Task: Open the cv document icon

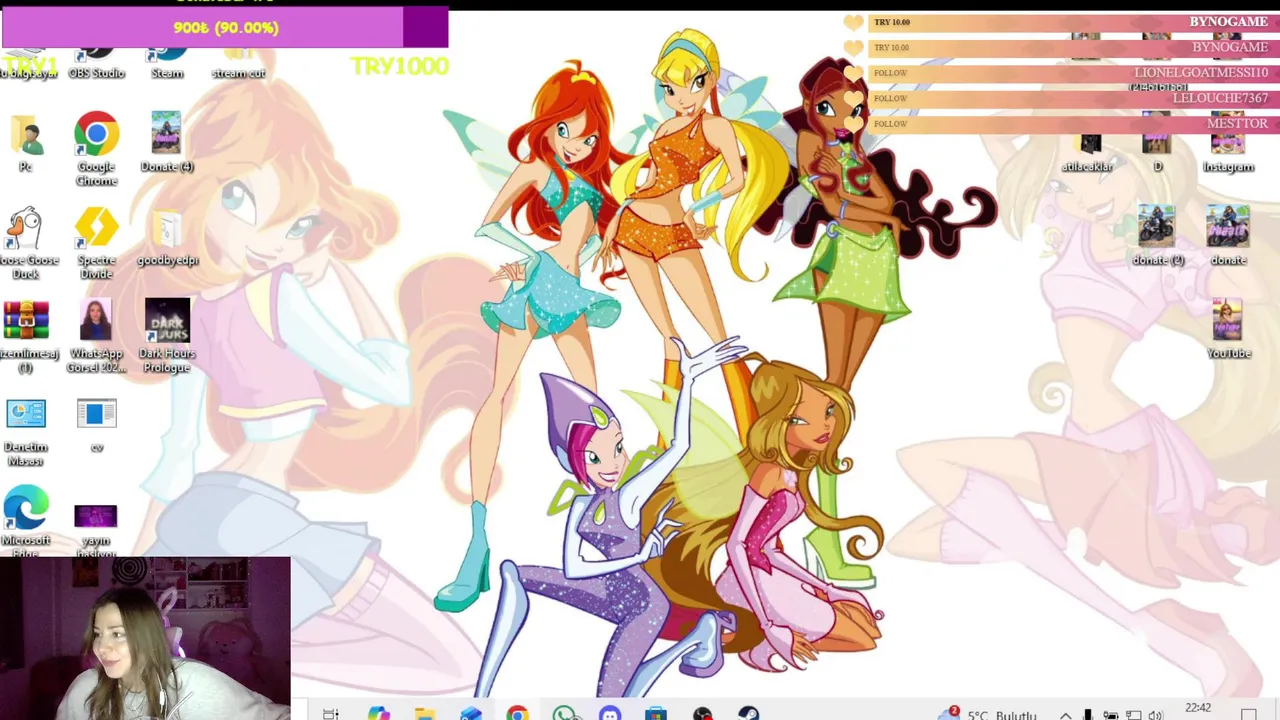Action: (96, 425)
